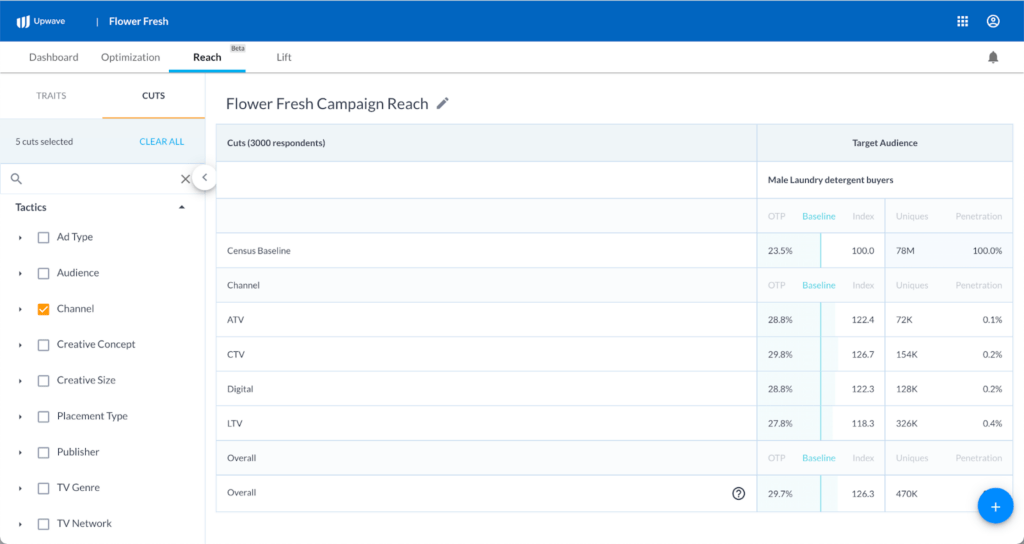Open the Optimization tab
This screenshot has height=544, width=1024.
[x=130, y=57]
